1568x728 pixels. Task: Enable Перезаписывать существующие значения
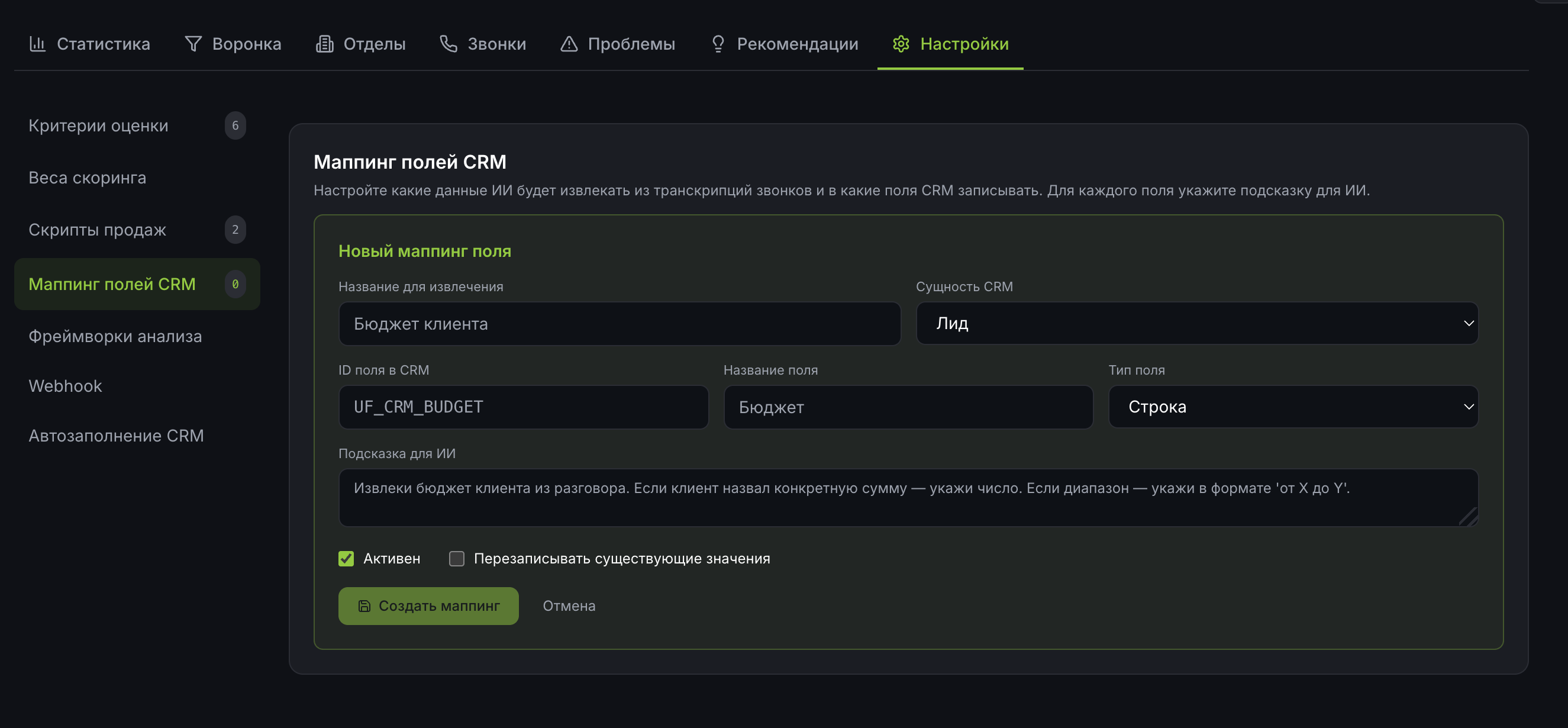pyautogui.click(x=457, y=558)
